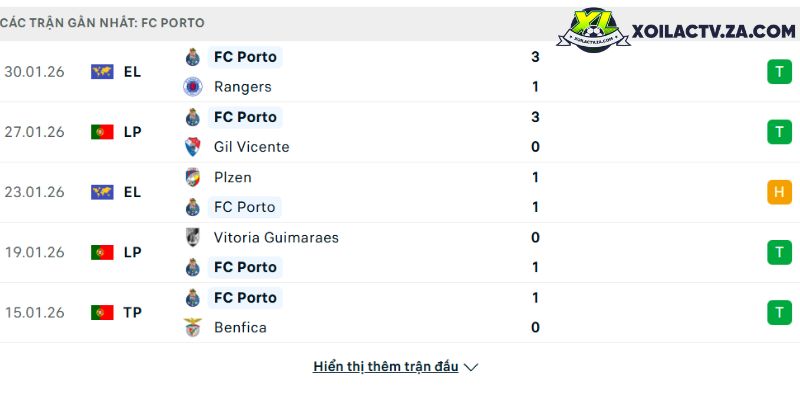Click the Vitoria Guimaraes club crest

(x=193, y=237)
